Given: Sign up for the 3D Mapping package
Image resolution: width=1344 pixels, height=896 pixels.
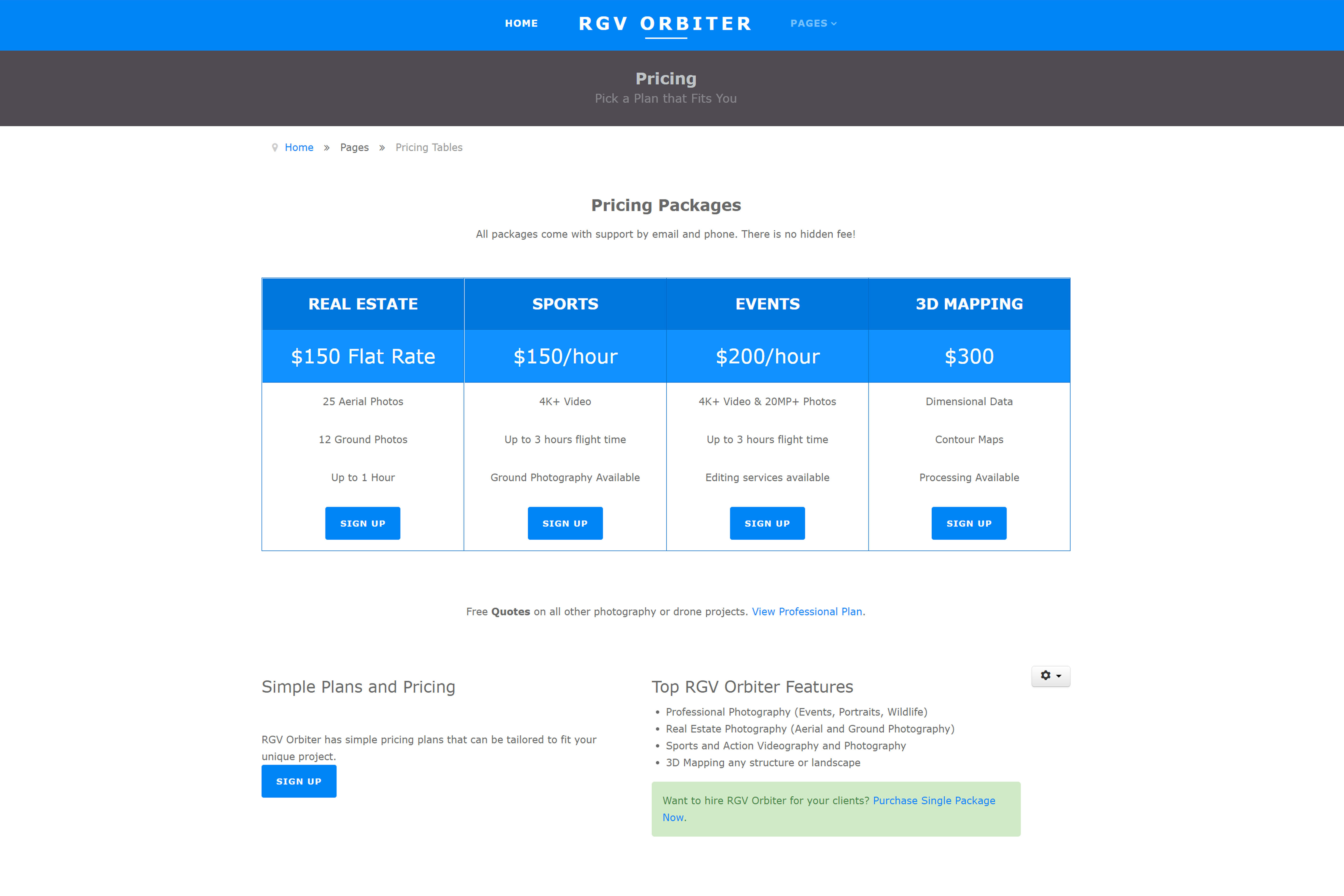Looking at the screenshot, I should pyautogui.click(x=969, y=523).
